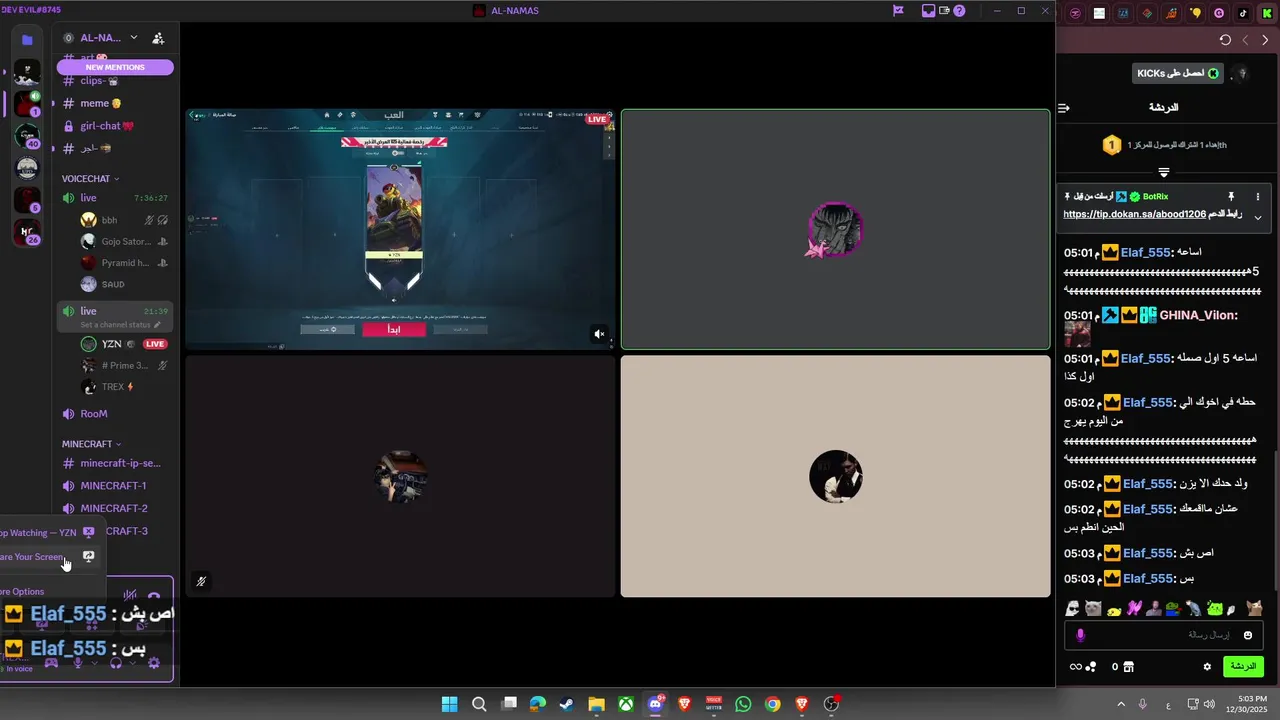Click the infinity points icon in Kick chat
The image size is (1280, 720).
pyautogui.click(x=1076, y=667)
